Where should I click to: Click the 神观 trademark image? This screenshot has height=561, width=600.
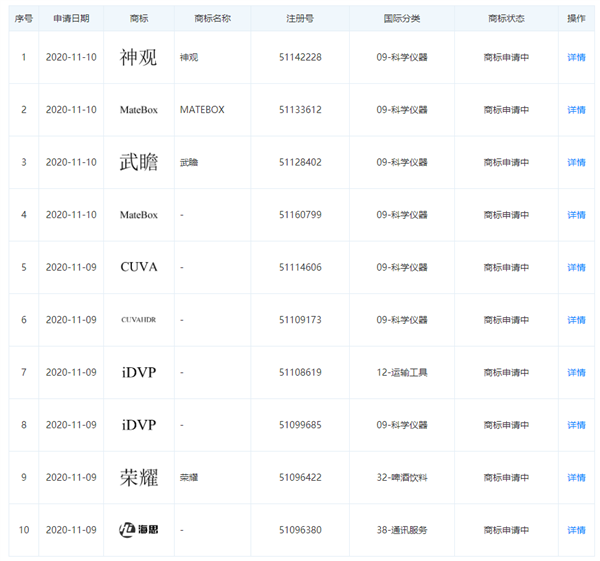point(138,57)
